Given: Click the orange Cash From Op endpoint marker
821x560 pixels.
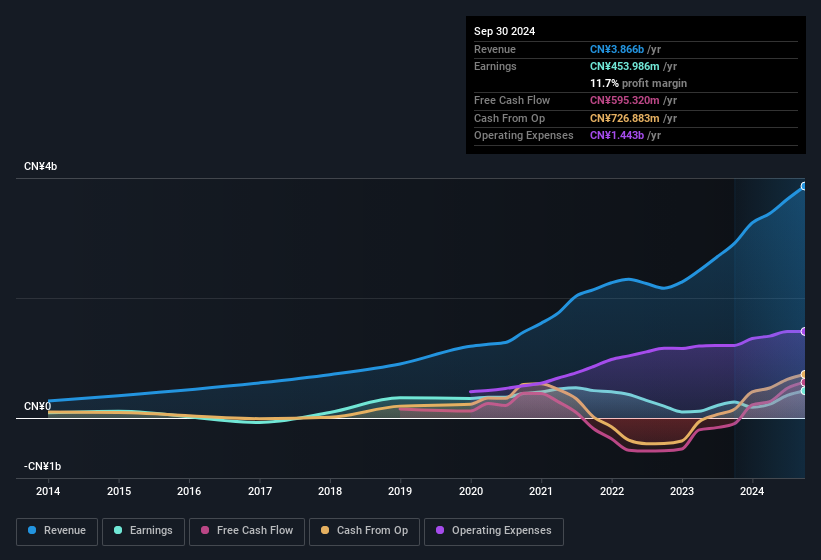Looking at the screenshot, I should 804,374.
